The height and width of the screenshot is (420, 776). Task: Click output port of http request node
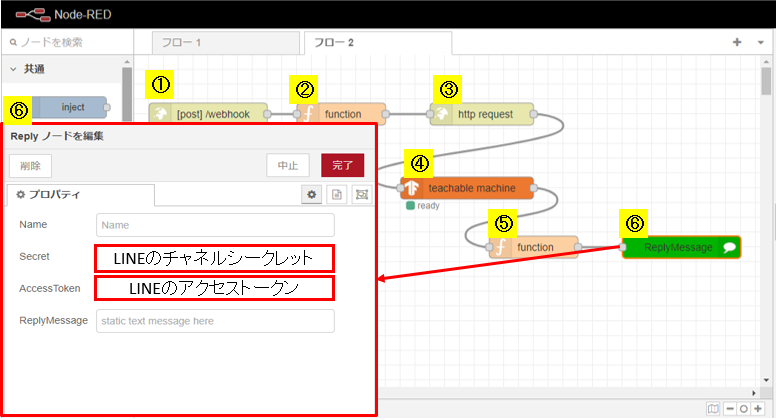click(x=534, y=114)
